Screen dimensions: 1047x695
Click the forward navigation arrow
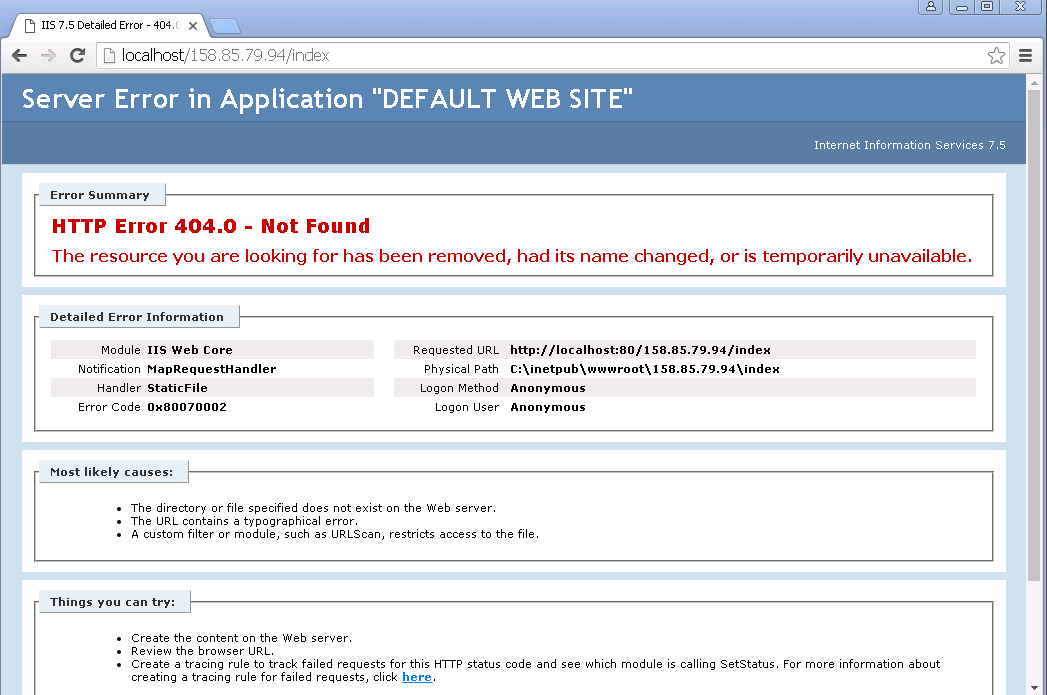48,55
